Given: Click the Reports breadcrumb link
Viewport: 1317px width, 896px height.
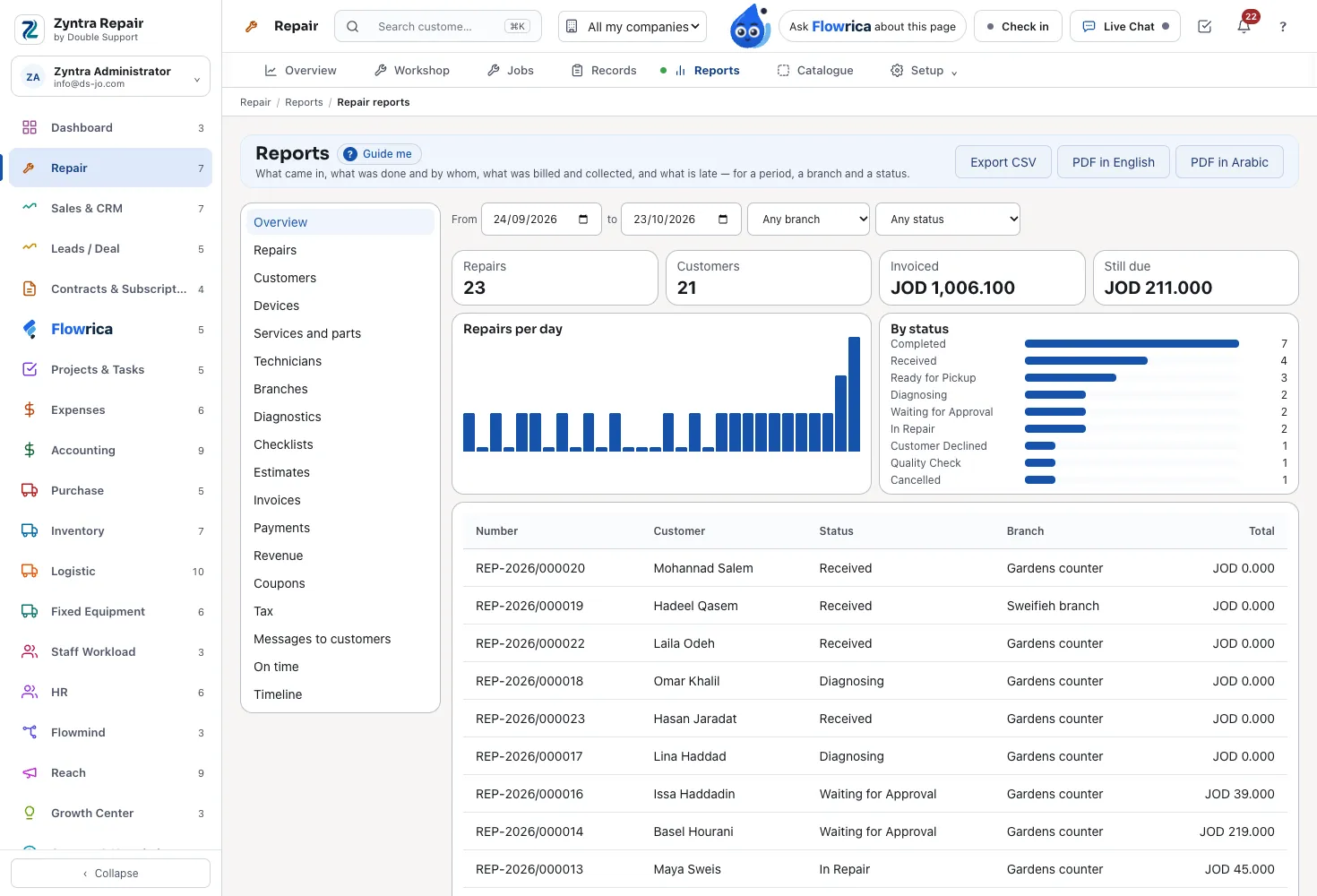Looking at the screenshot, I should (x=304, y=102).
